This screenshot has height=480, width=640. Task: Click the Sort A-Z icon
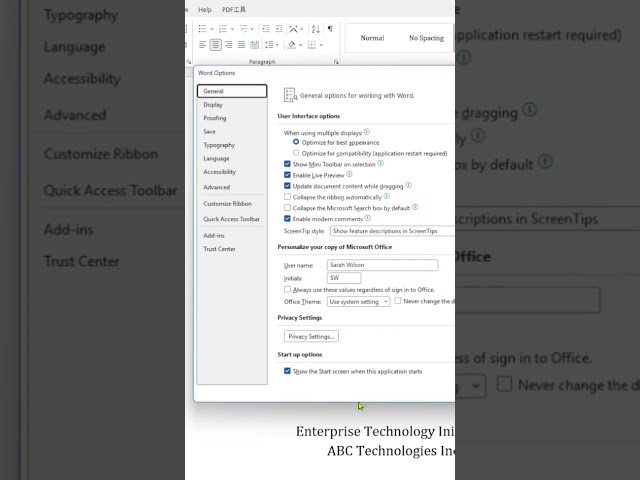(316, 29)
